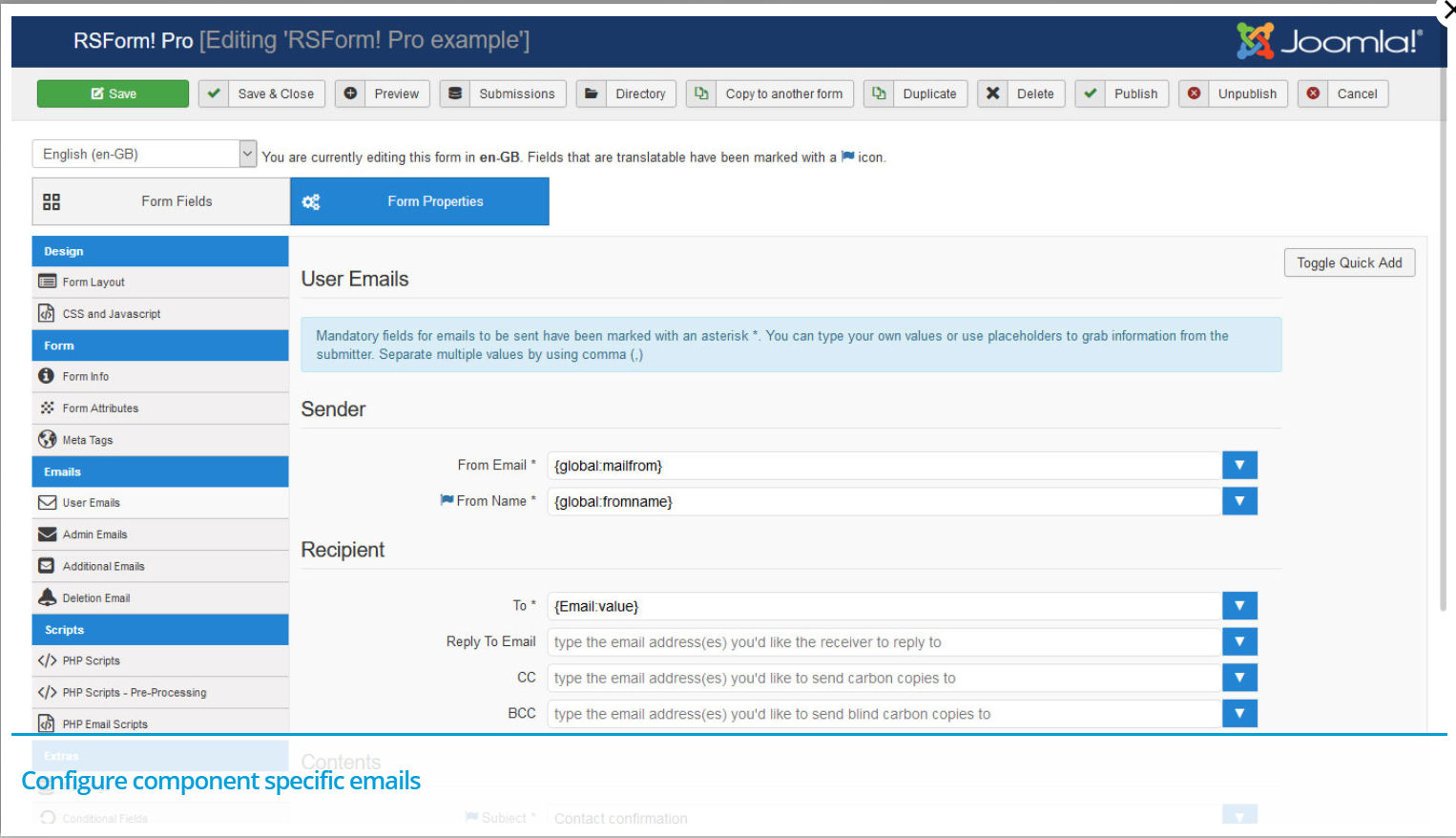
Task: Expand the From Email placeholder dropdown
Action: click(1239, 465)
